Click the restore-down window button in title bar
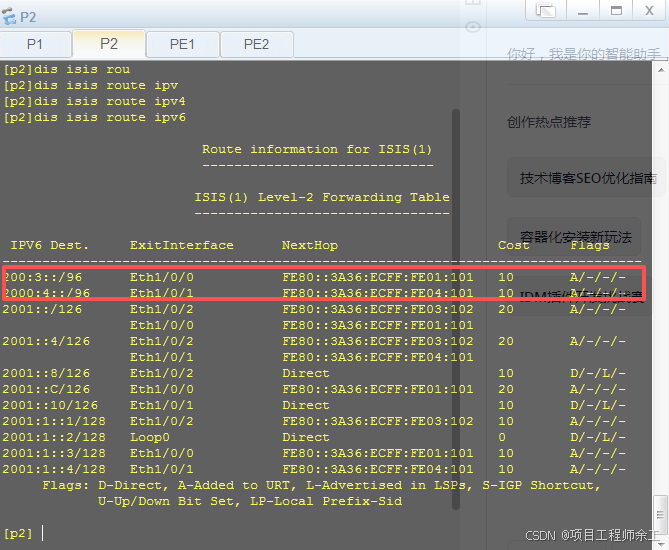This screenshot has width=669, height=550. [546, 10]
